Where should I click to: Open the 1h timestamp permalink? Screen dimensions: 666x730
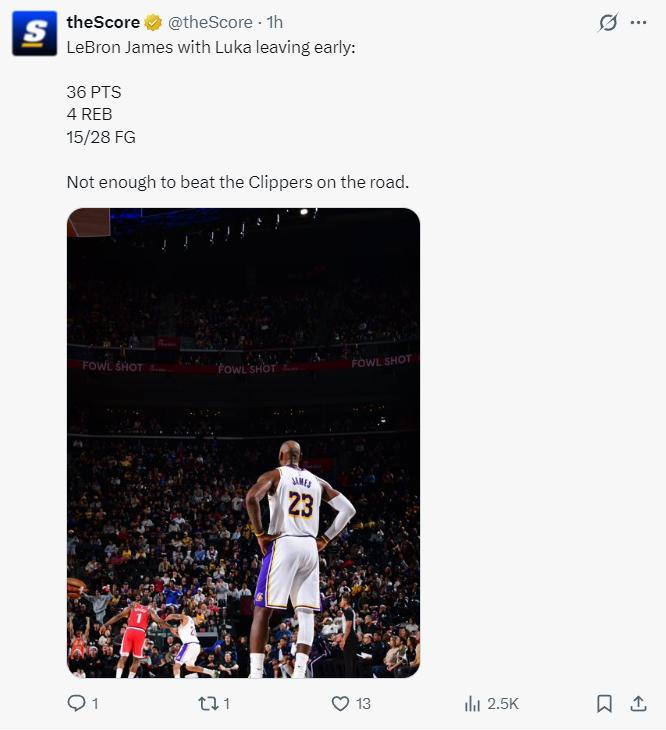coord(275,22)
